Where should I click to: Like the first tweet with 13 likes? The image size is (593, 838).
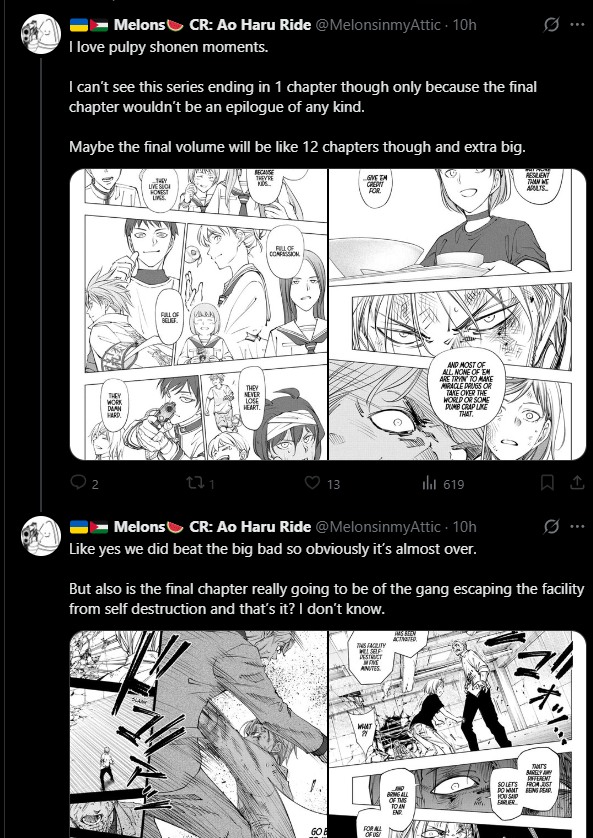(x=312, y=483)
